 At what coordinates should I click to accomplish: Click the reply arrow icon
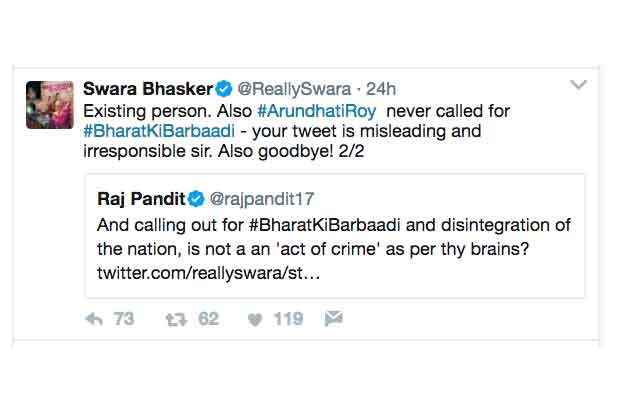(x=95, y=319)
